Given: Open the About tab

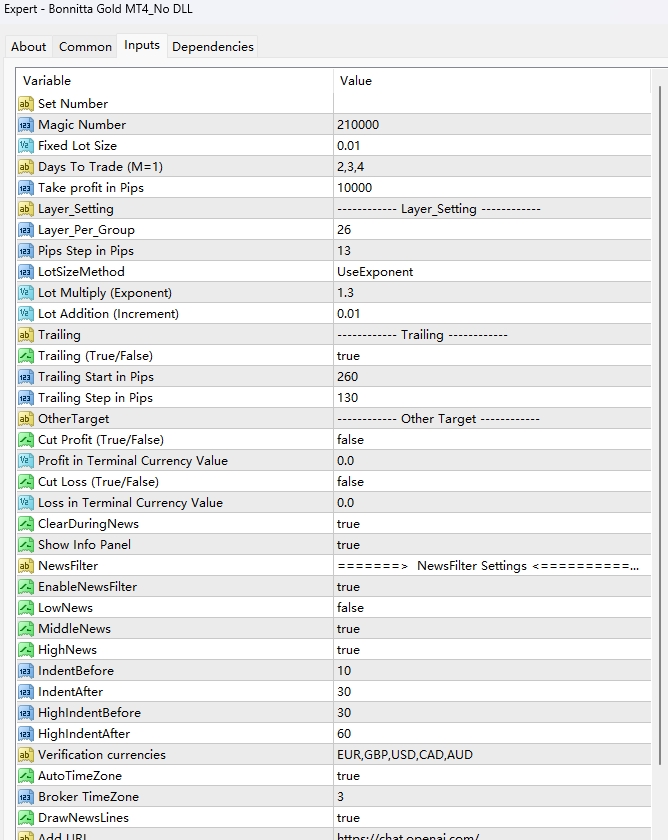Looking at the screenshot, I should pos(28,47).
